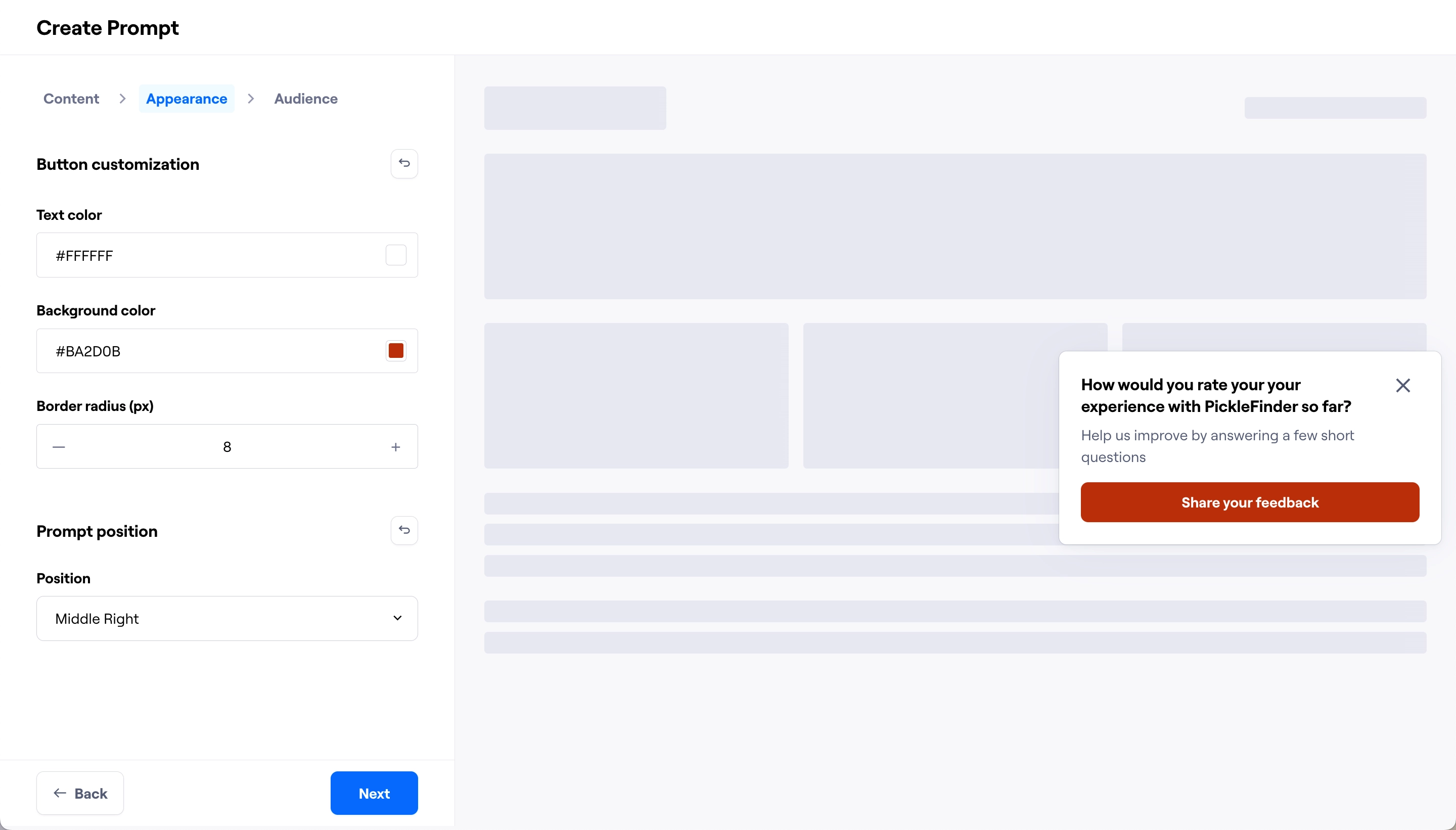Switch to the Audience step
The image size is (1456, 830).
tap(305, 98)
